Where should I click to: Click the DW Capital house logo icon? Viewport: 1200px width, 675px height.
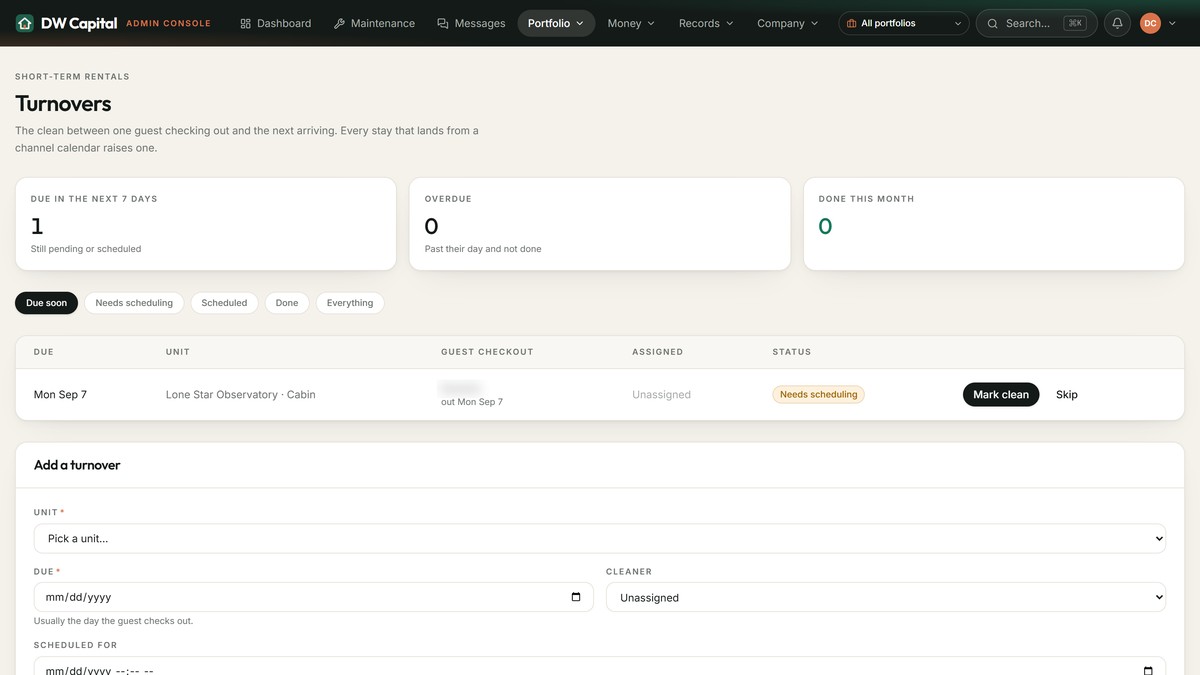25,23
